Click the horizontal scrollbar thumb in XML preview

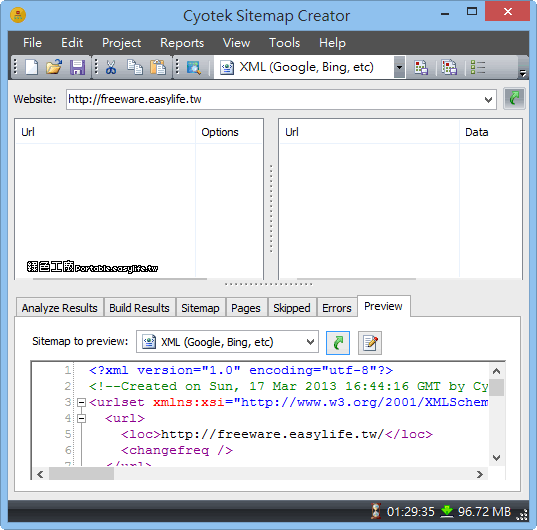[82, 474]
